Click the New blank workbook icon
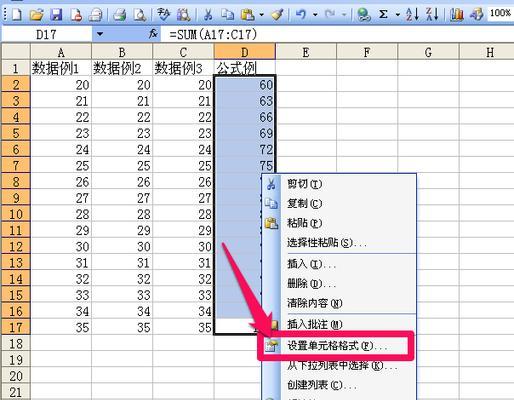 (17, 15)
